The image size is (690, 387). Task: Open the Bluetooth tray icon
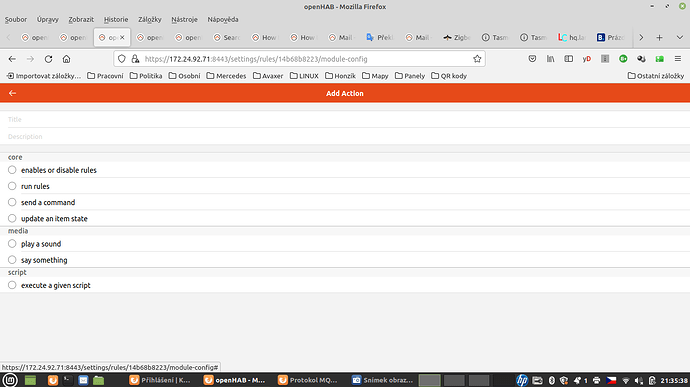click(552, 380)
